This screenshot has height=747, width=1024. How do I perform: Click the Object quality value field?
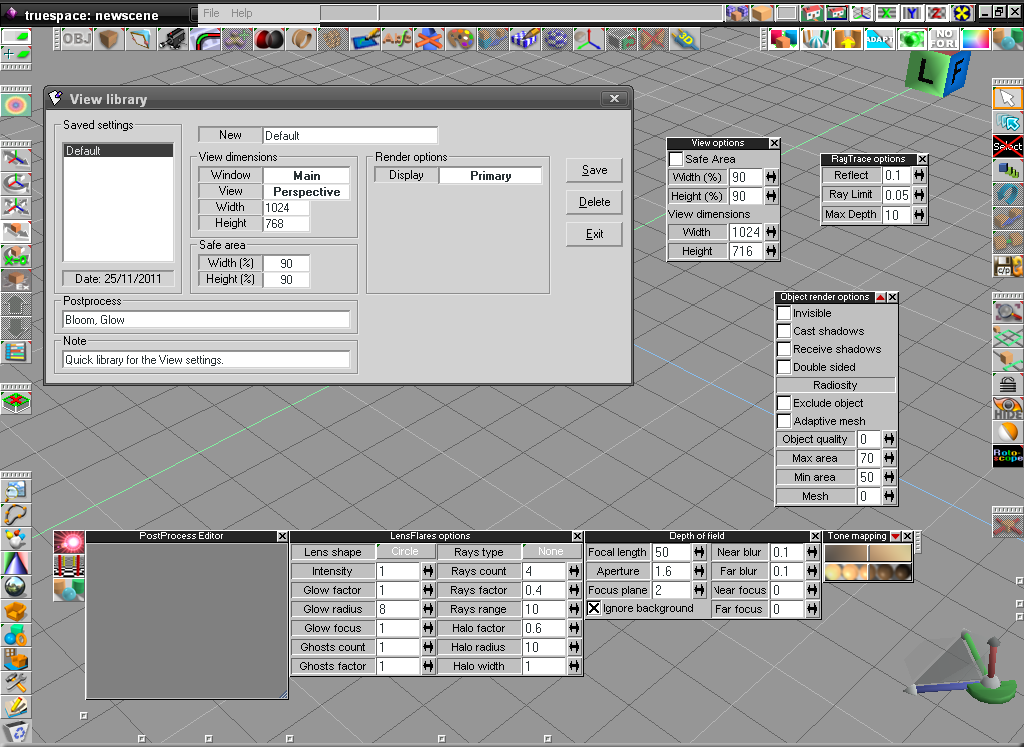(x=868, y=439)
